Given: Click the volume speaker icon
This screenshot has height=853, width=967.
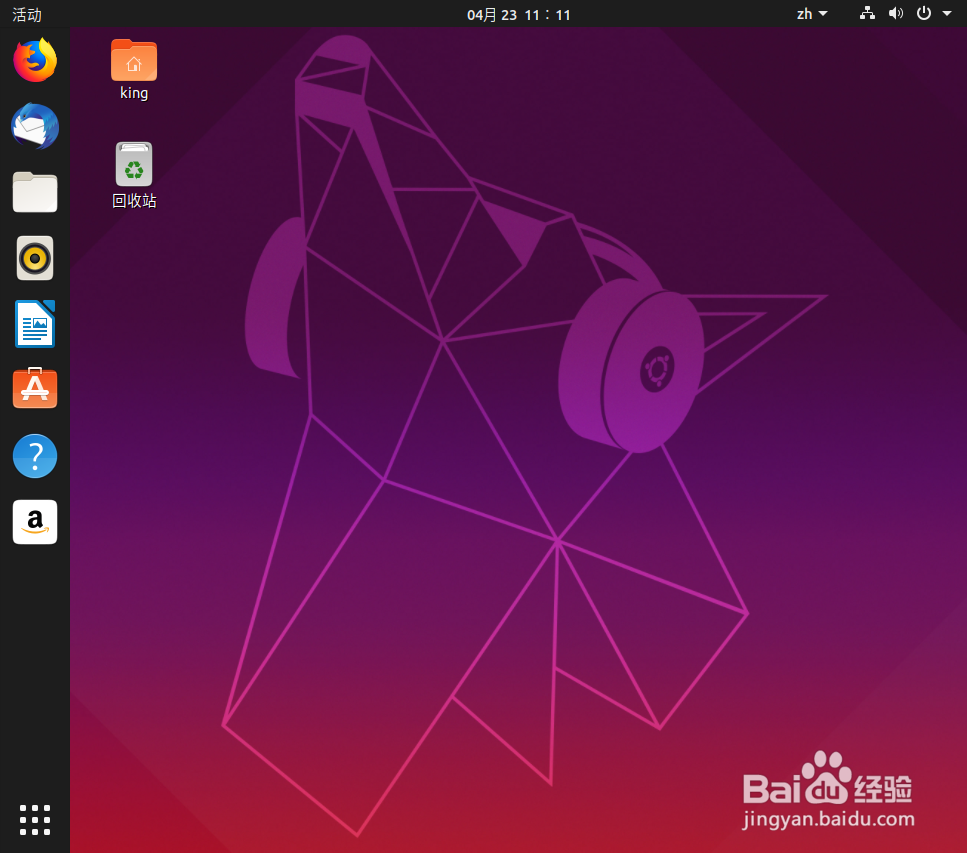Looking at the screenshot, I should point(895,13).
